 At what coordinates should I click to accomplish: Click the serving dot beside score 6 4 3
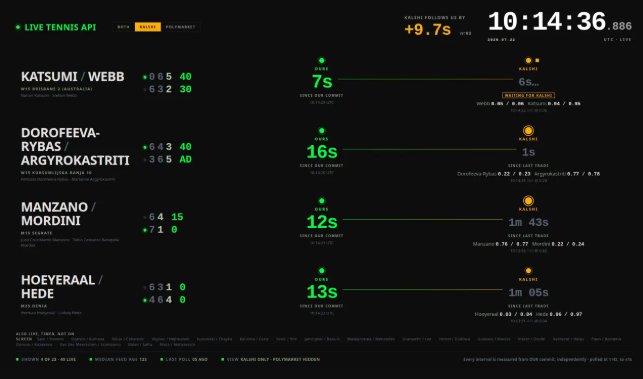(x=145, y=147)
